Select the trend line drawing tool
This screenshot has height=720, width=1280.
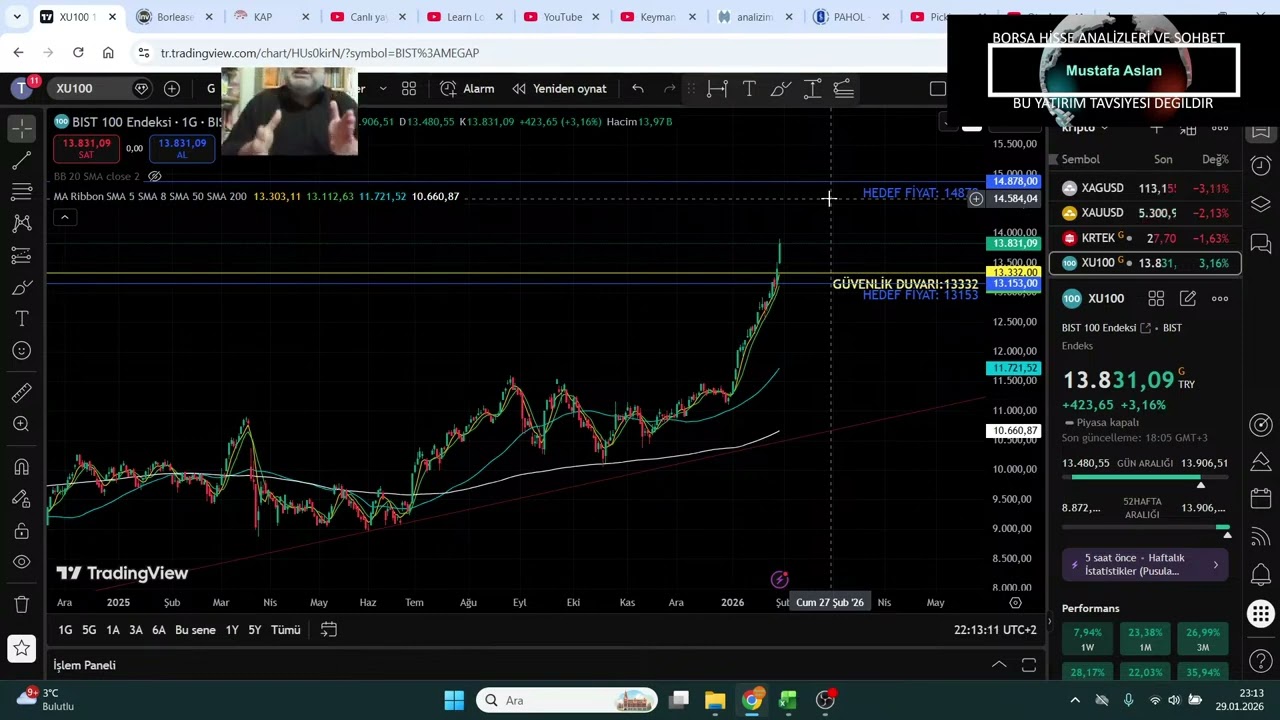22,160
